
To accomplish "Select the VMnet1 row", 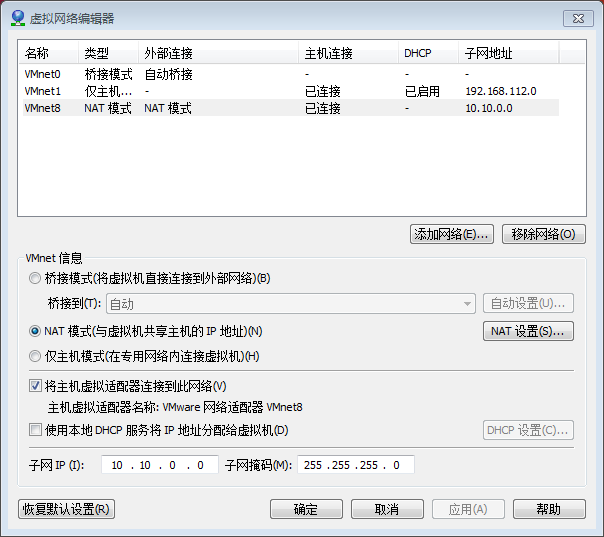I will 291,91.
